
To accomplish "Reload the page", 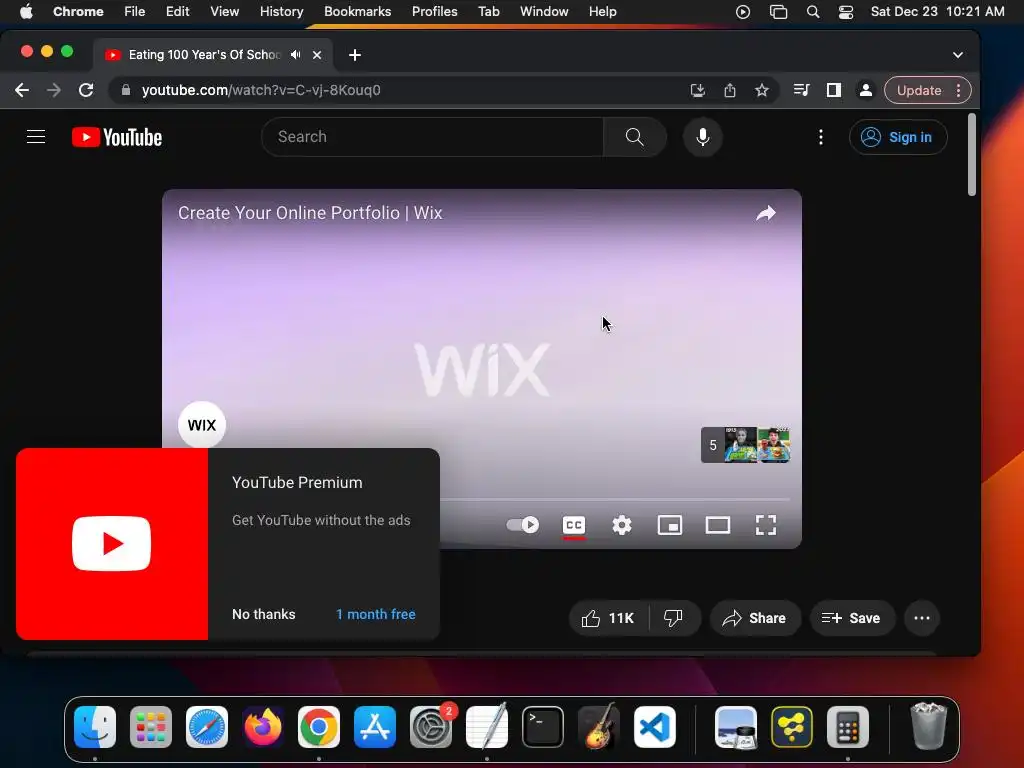I will [x=86, y=90].
